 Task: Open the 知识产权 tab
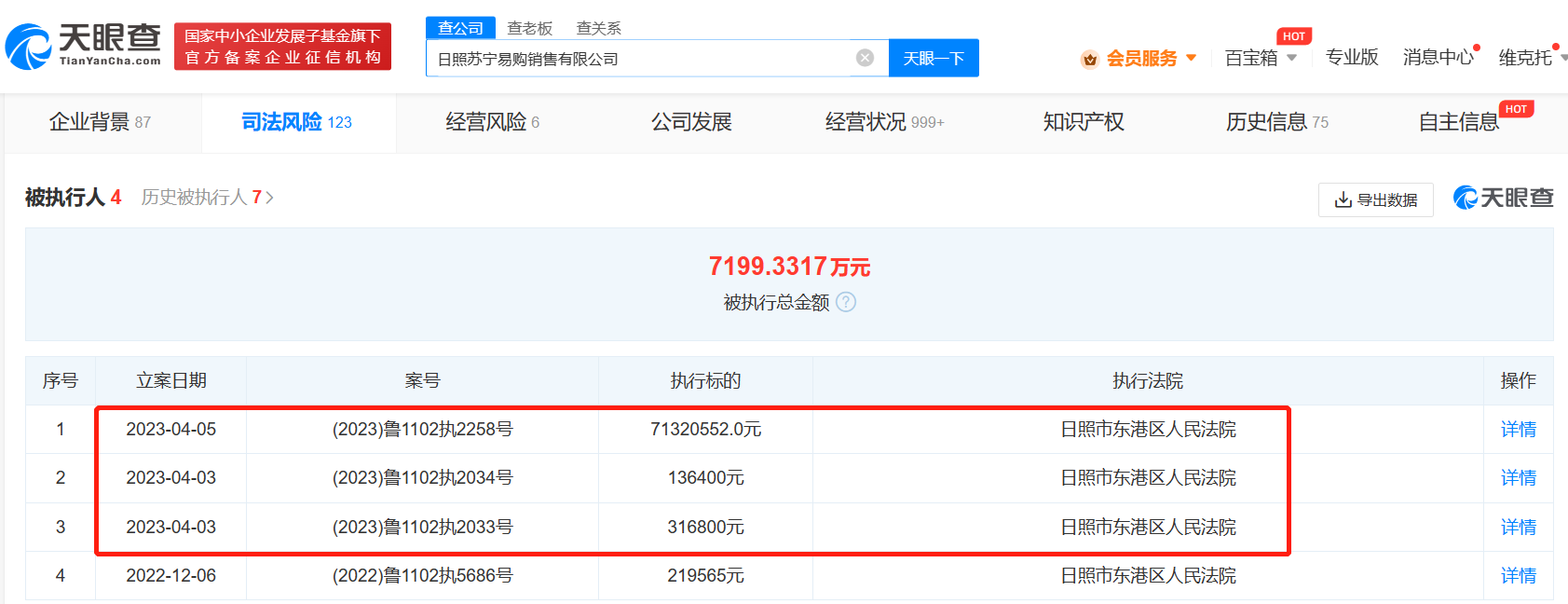pos(1084,122)
